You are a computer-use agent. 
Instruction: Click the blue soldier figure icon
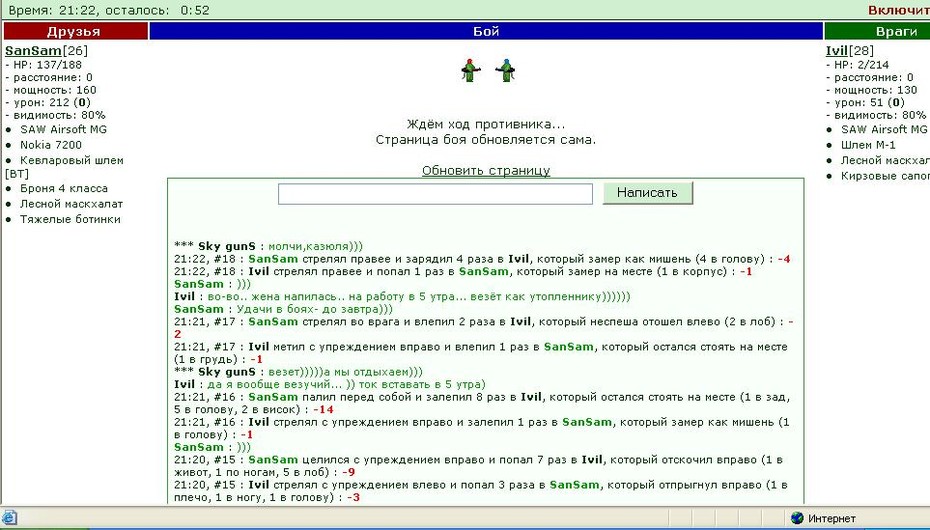click(505, 71)
